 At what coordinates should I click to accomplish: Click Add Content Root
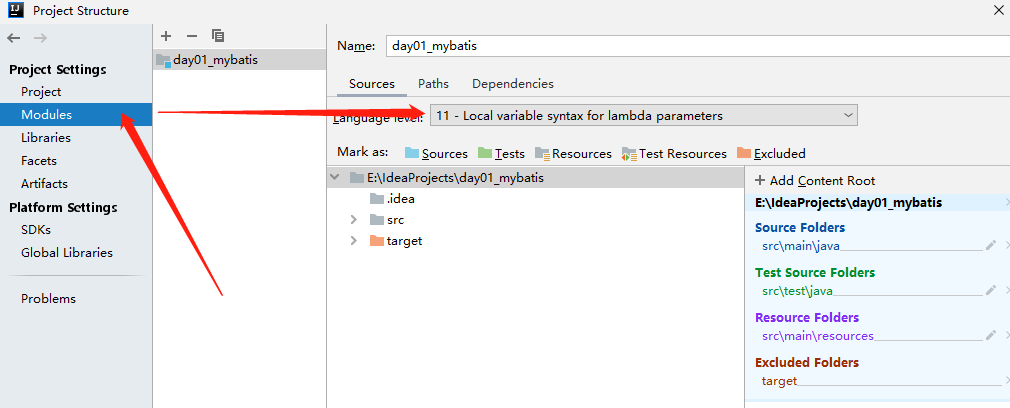pos(815,181)
